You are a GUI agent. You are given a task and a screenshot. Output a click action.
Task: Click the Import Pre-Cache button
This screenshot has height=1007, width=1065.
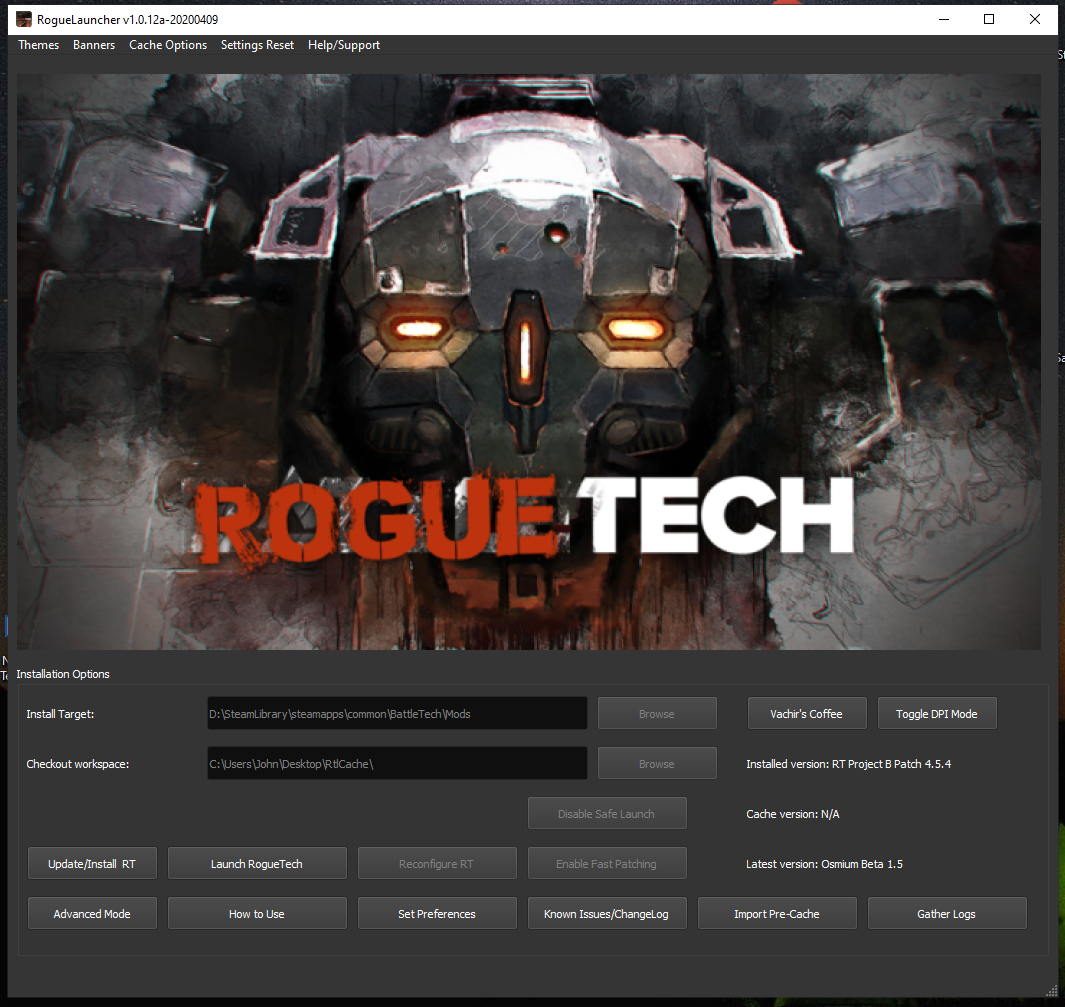point(777,914)
